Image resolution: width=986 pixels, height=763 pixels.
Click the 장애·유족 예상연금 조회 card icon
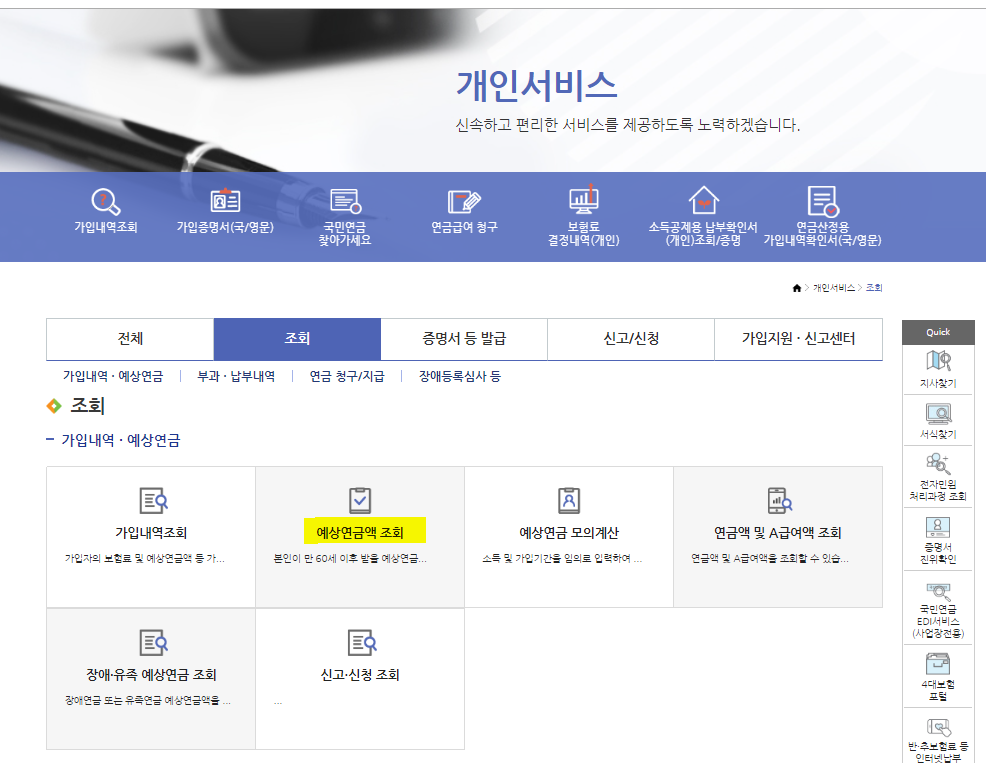point(153,643)
